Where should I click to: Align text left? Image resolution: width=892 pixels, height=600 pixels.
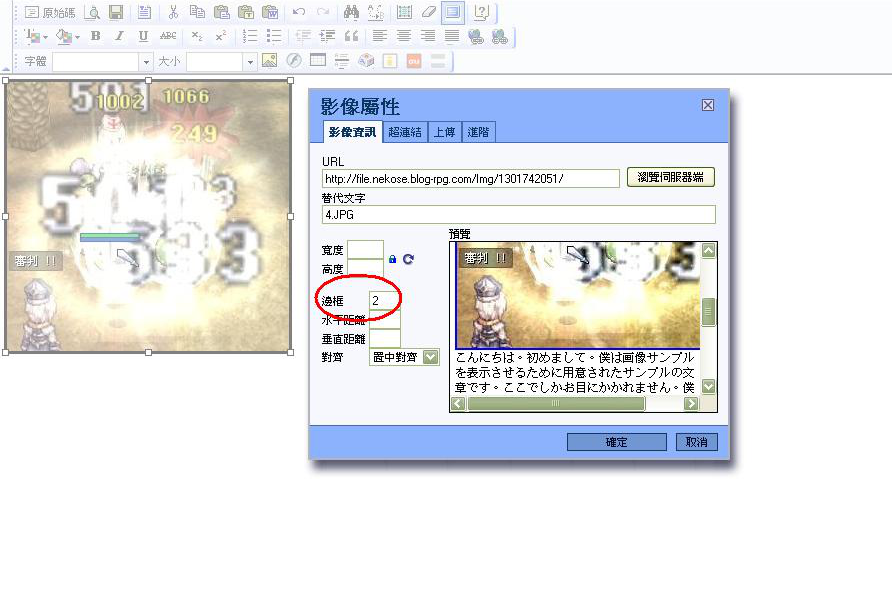[x=379, y=36]
